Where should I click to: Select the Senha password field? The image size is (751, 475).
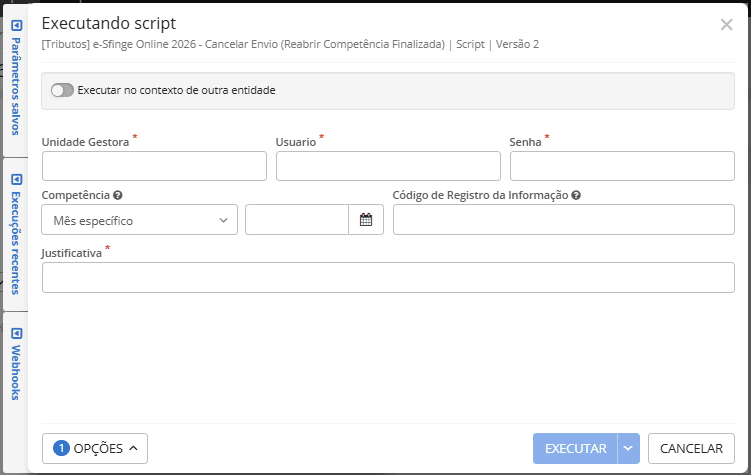622,166
